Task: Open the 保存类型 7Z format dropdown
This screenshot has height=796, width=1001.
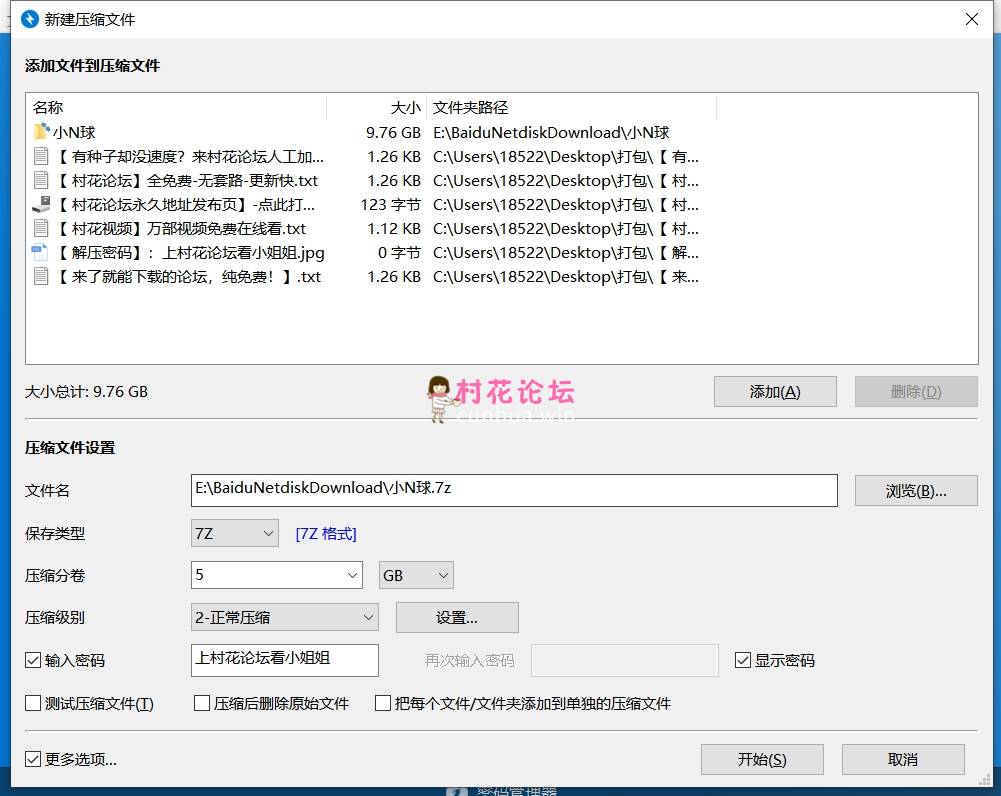Action: click(235, 533)
